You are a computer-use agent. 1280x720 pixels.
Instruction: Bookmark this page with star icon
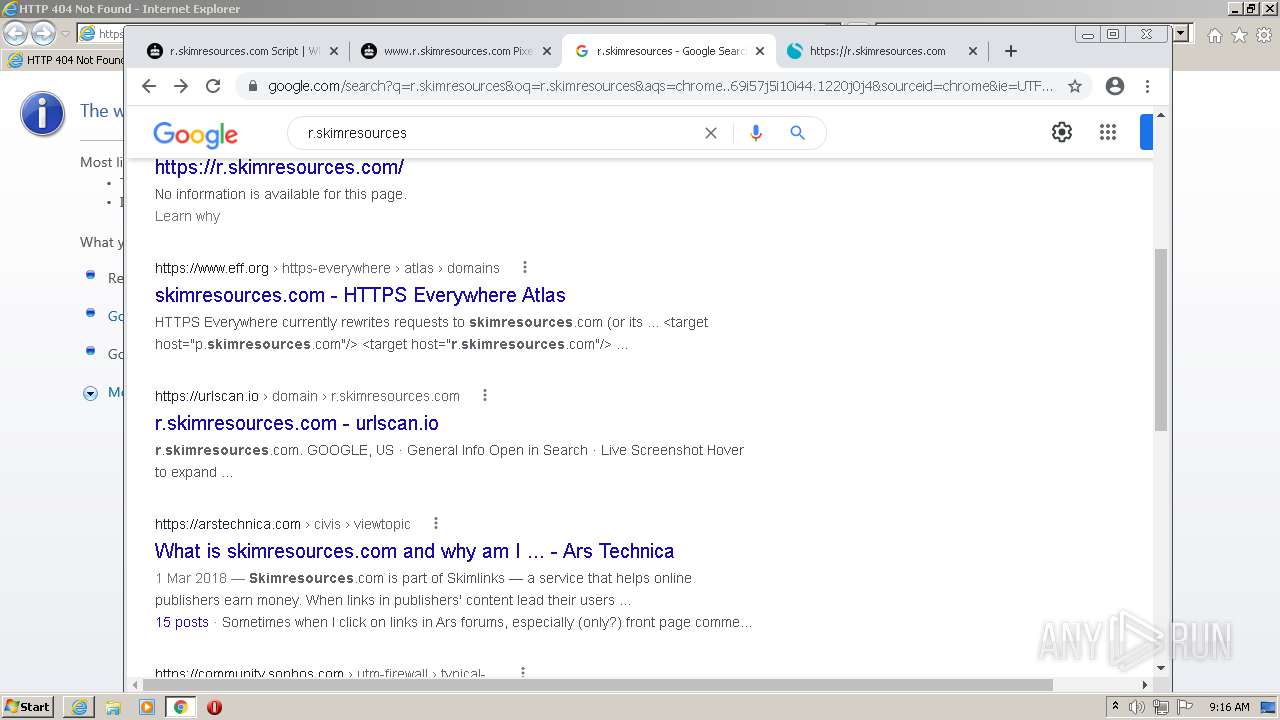(1075, 86)
